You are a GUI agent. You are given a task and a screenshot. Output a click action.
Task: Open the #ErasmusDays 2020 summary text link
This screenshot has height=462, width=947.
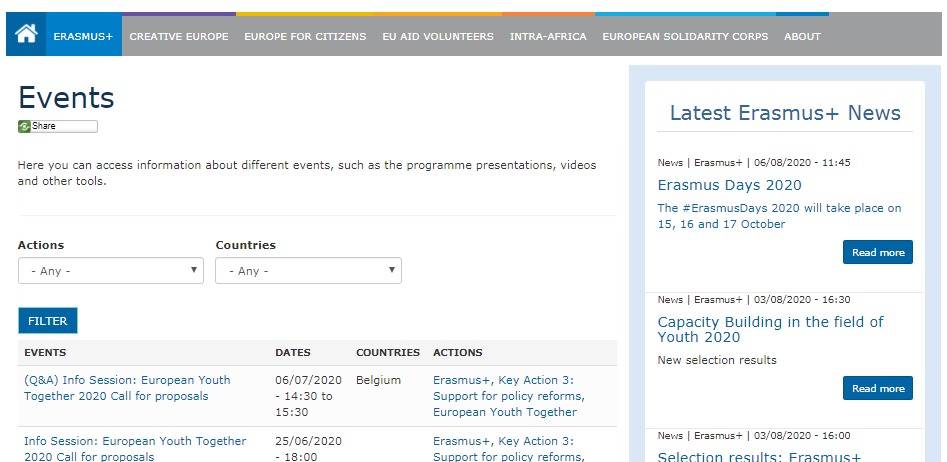(779, 216)
